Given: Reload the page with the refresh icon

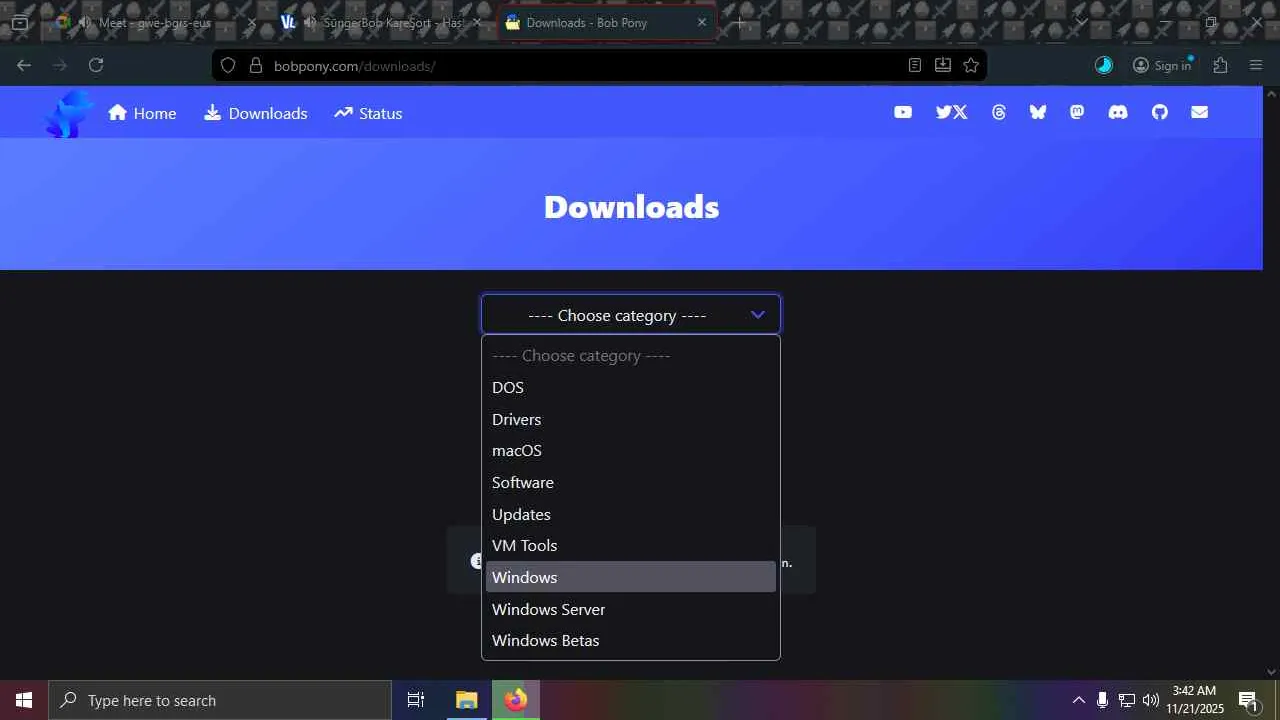Looking at the screenshot, I should point(96,65).
